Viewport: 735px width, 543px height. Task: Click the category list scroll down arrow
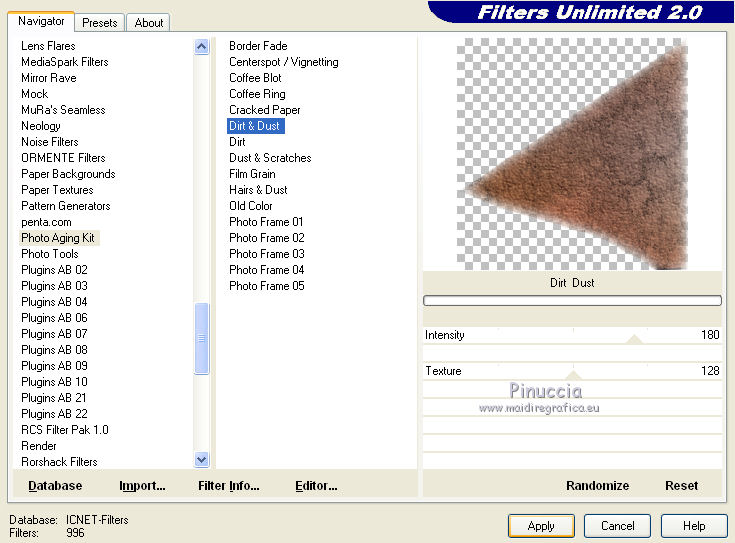202,460
